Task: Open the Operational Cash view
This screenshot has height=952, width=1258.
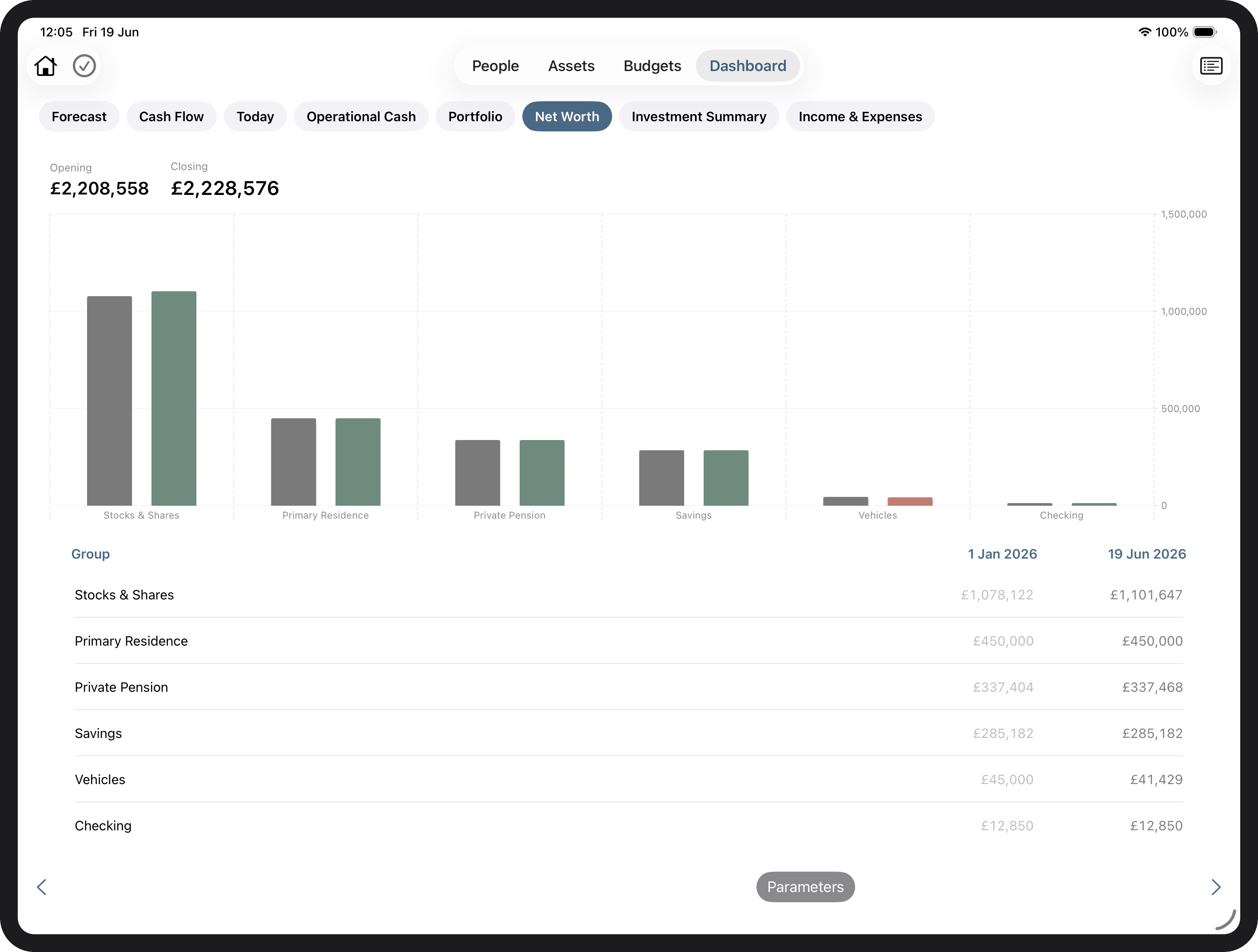Action: pyautogui.click(x=361, y=116)
